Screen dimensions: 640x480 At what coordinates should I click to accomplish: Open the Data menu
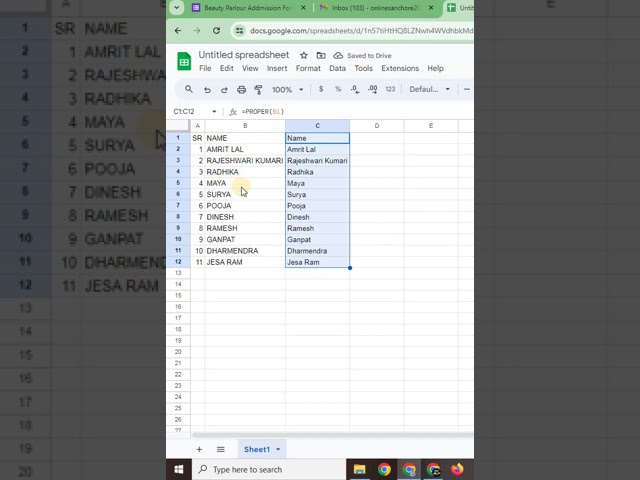[x=338, y=68]
